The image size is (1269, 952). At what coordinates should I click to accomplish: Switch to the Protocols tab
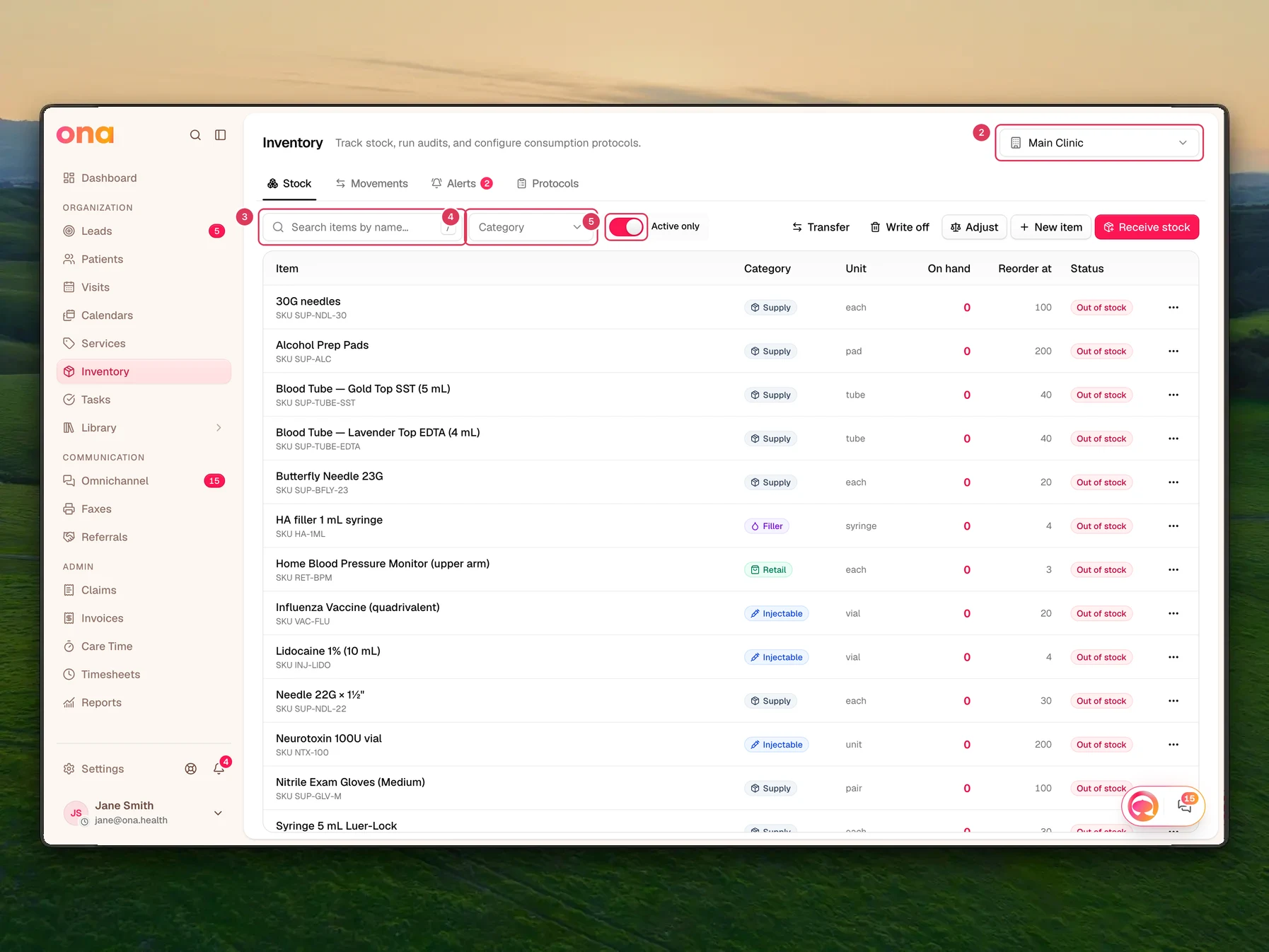pyautogui.click(x=547, y=184)
